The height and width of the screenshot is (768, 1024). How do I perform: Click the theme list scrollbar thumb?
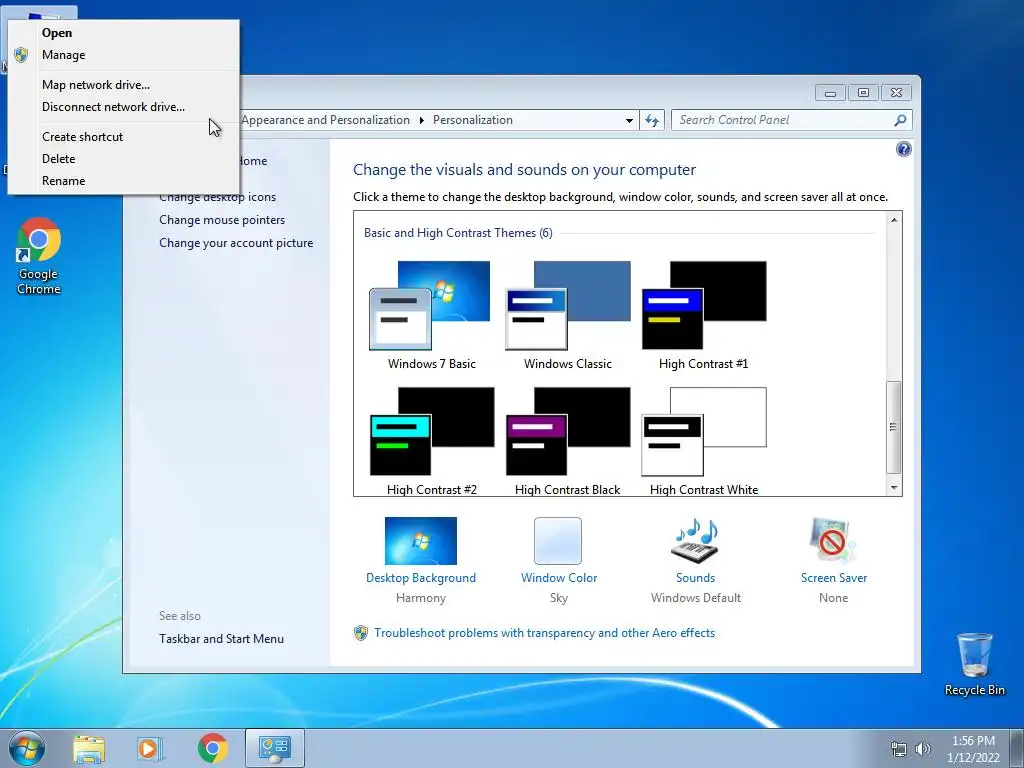pyautogui.click(x=893, y=427)
